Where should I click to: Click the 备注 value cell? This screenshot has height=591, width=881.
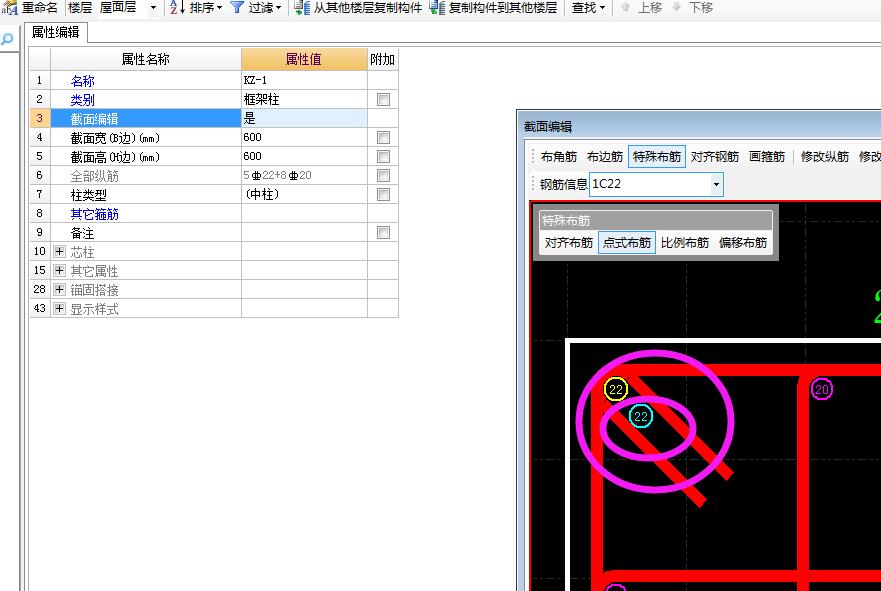coord(304,232)
